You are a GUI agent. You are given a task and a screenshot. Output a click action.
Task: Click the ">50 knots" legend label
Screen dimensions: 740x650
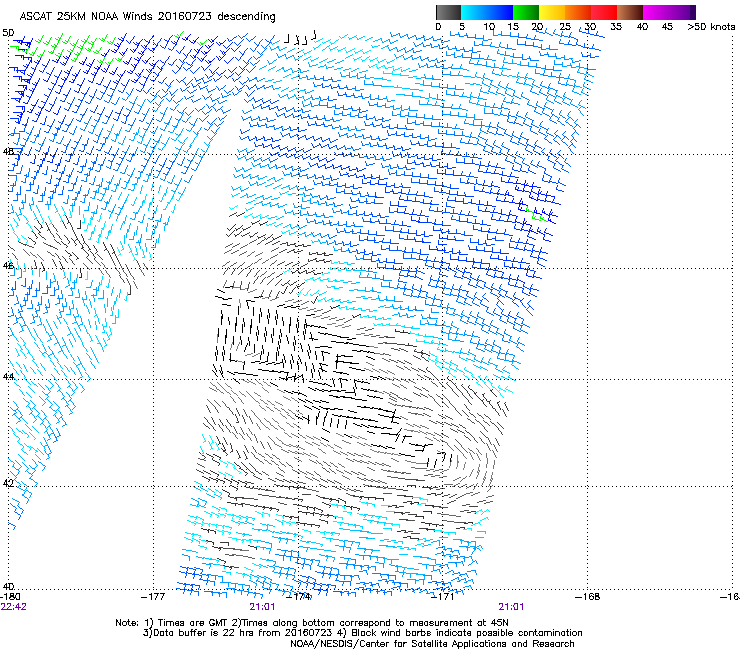[x=712, y=26]
